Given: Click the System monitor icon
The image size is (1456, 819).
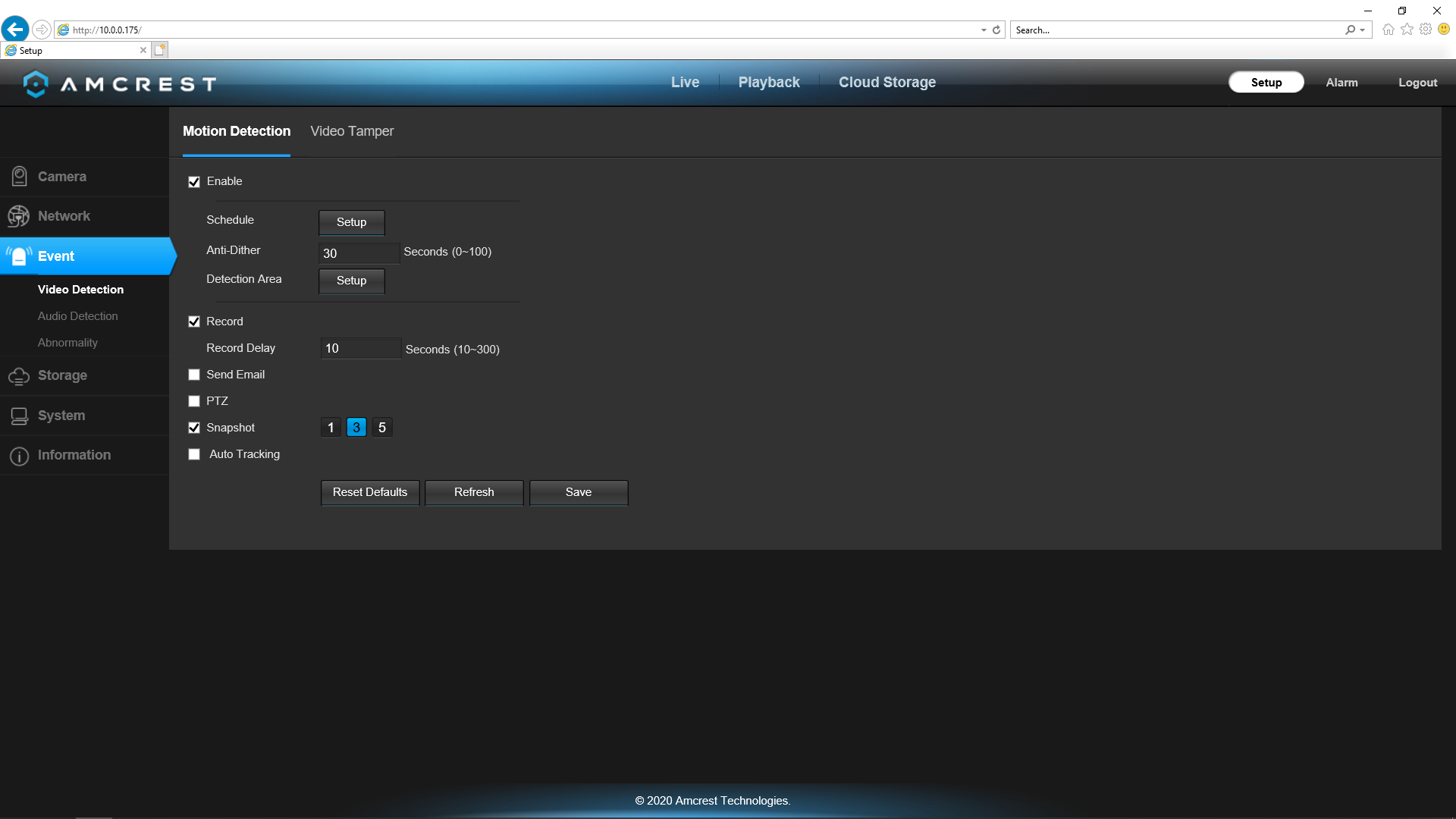Looking at the screenshot, I should click(19, 416).
